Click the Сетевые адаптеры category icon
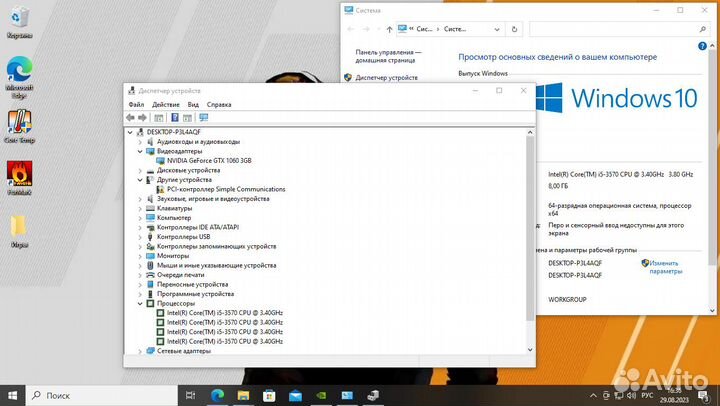 [x=150, y=351]
